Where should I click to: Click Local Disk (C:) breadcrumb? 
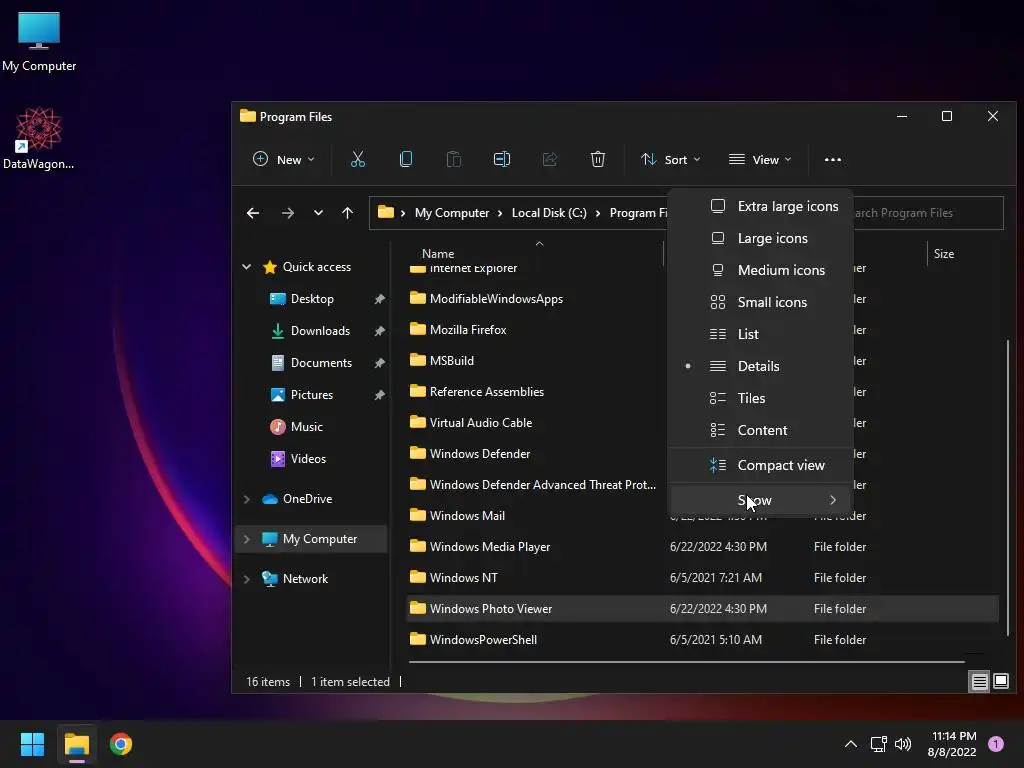(x=549, y=213)
